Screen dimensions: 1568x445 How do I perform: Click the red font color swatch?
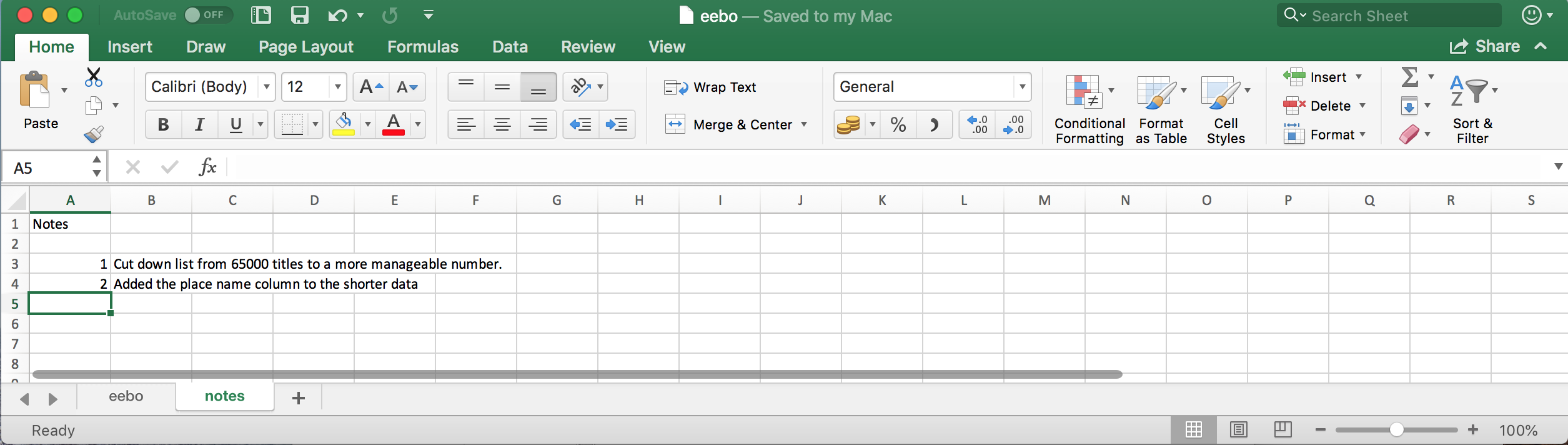(x=394, y=124)
